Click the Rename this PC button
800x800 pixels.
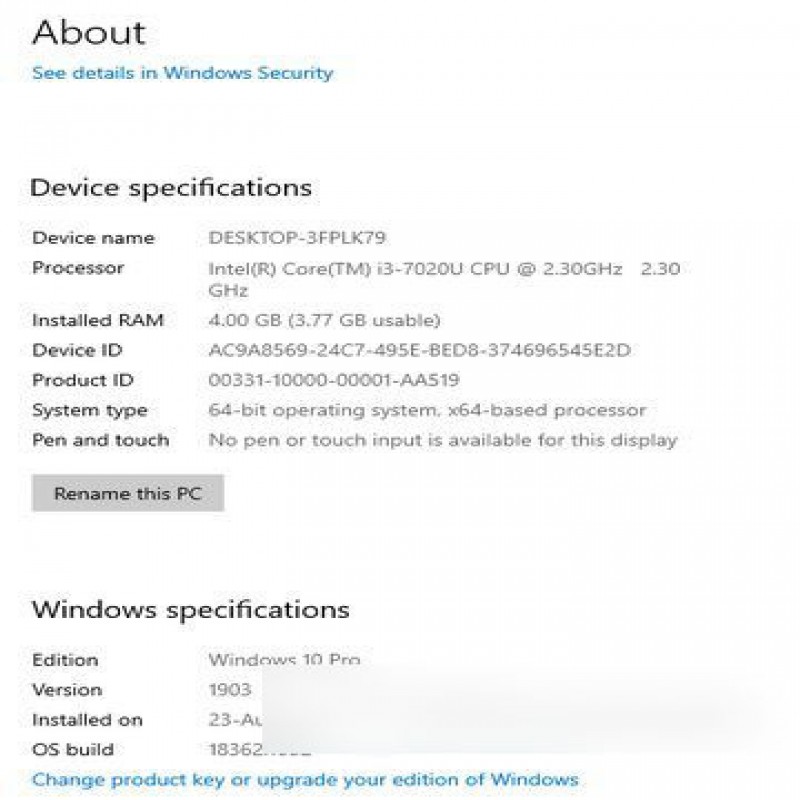128,493
